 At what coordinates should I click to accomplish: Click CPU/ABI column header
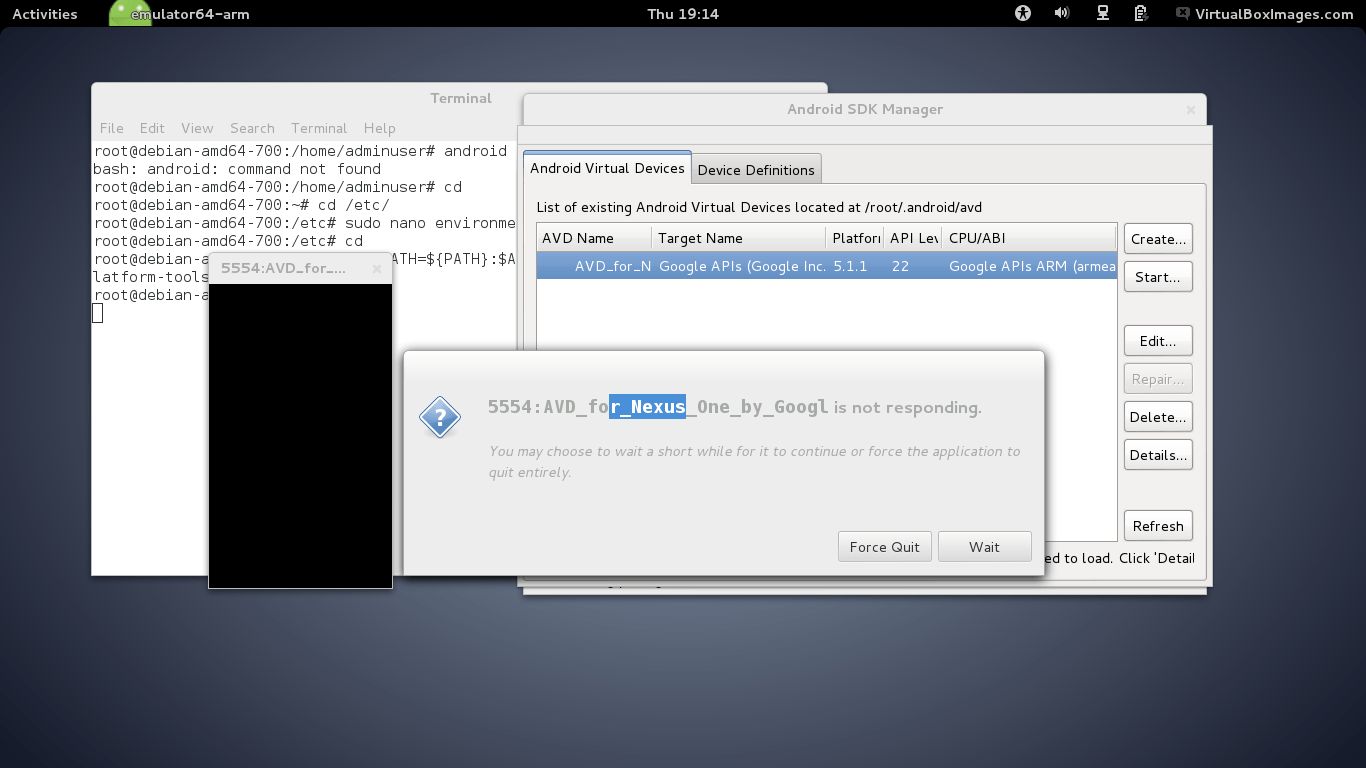click(1029, 238)
